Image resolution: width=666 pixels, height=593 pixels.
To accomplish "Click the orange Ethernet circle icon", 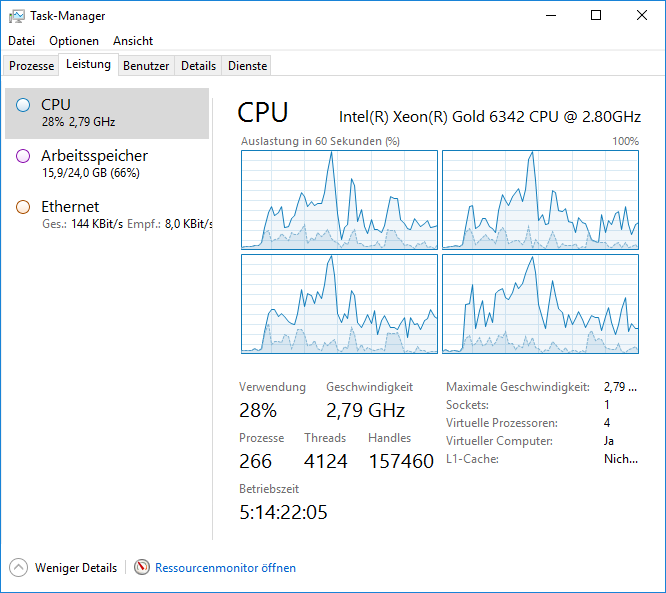I will pyautogui.click(x=23, y=207).
